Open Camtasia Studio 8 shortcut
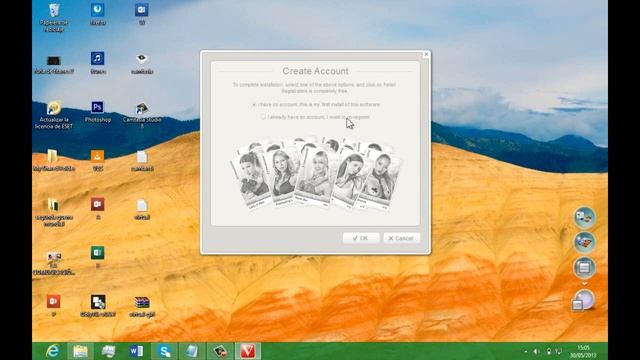This screenshot has width=640, height=360. pyautogui.click(x=142, y=115)
